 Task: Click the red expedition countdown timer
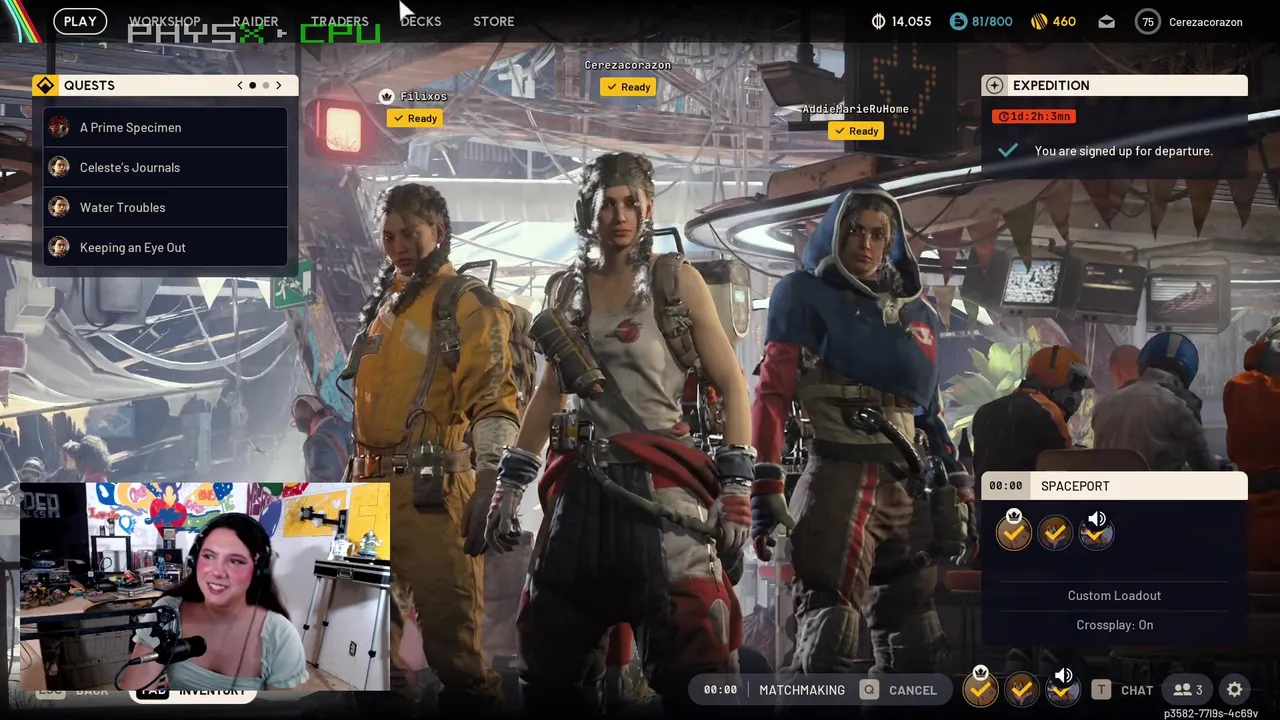[x=1034, y=116]
